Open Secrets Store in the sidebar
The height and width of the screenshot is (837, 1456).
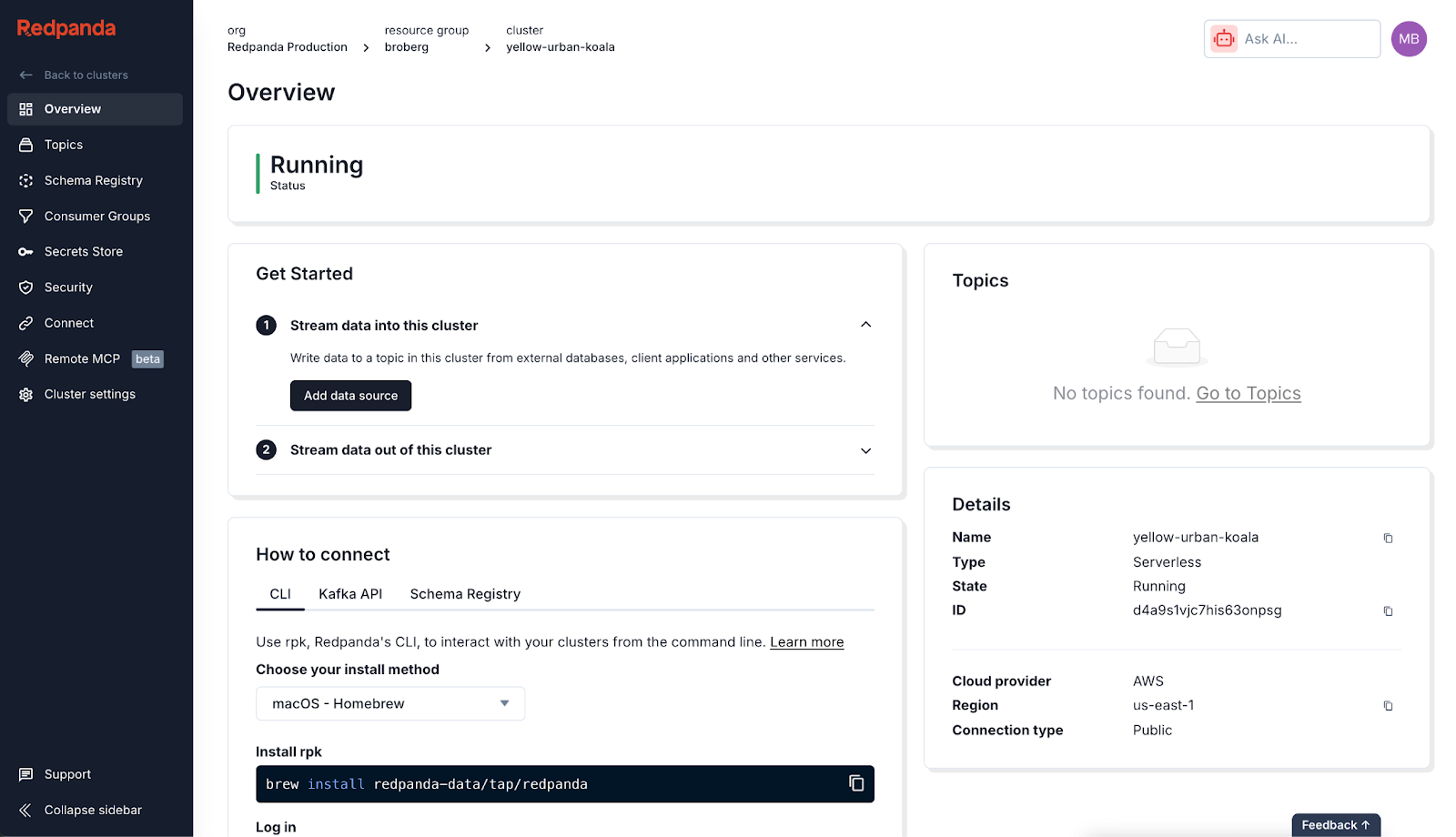pos(95,252)
